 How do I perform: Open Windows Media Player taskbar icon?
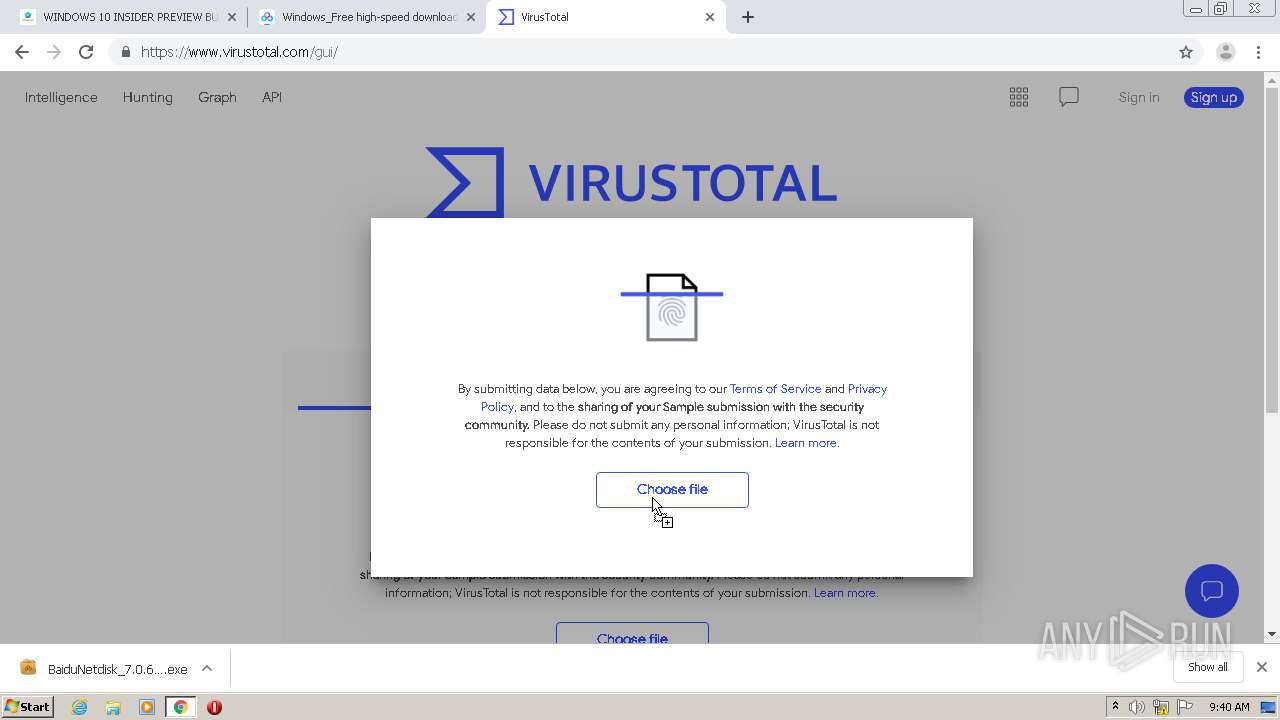[147, 707]
